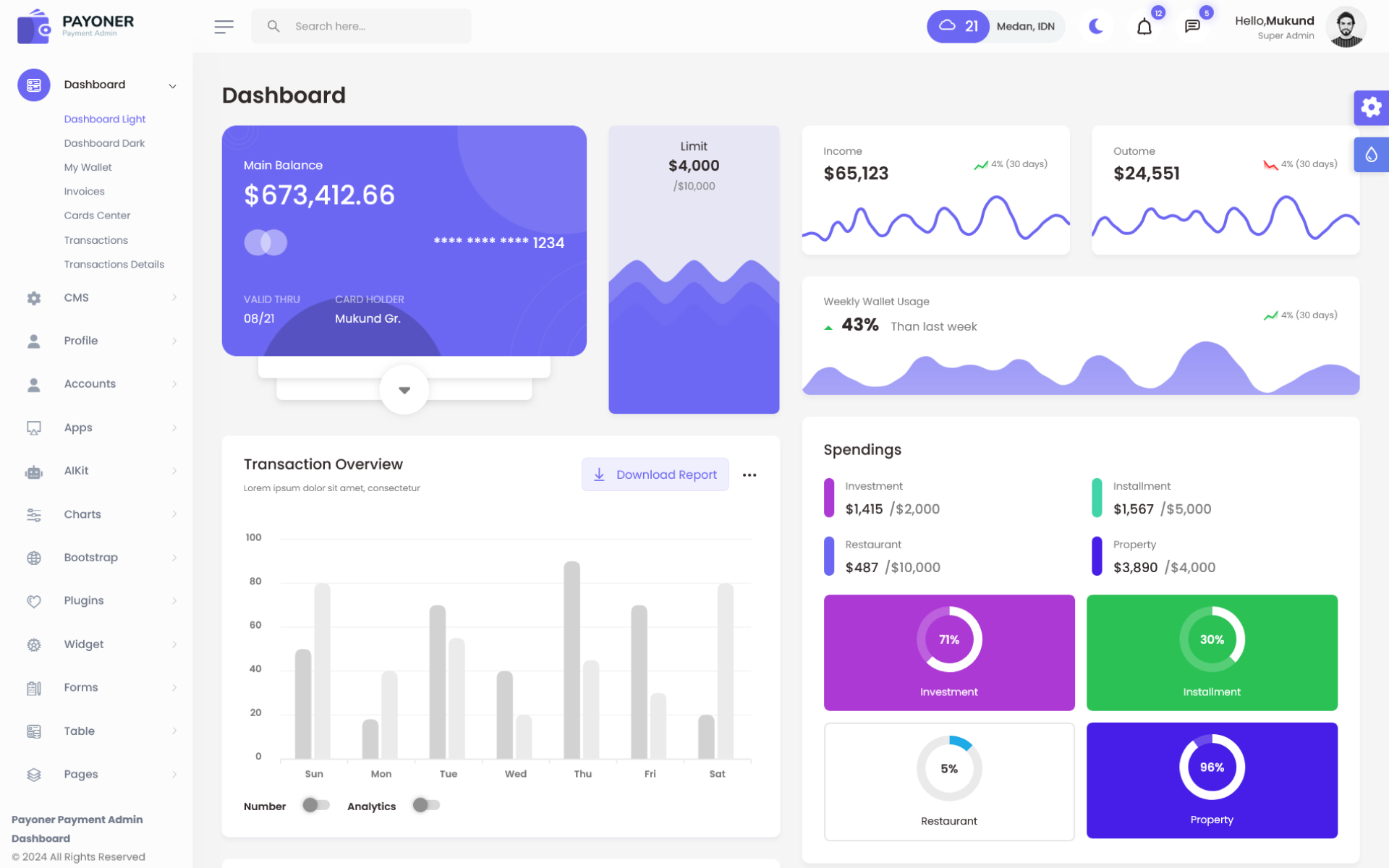Open the Dashboard Dark link
Image resolution: width=1389 pixels, height=868 pixels.
pos(104,143)
